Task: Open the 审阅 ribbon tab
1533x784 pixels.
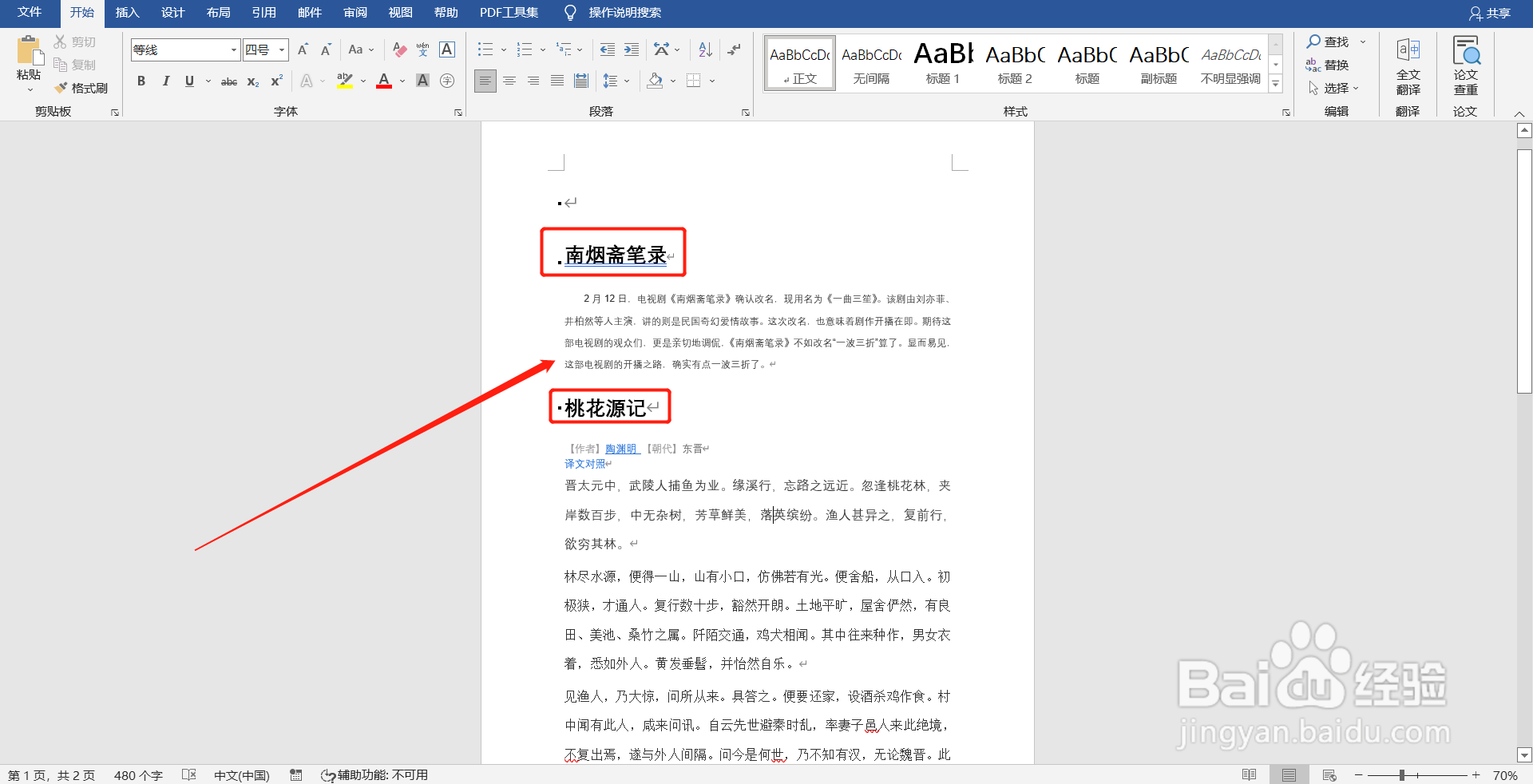Action: [x=355, y=13]
